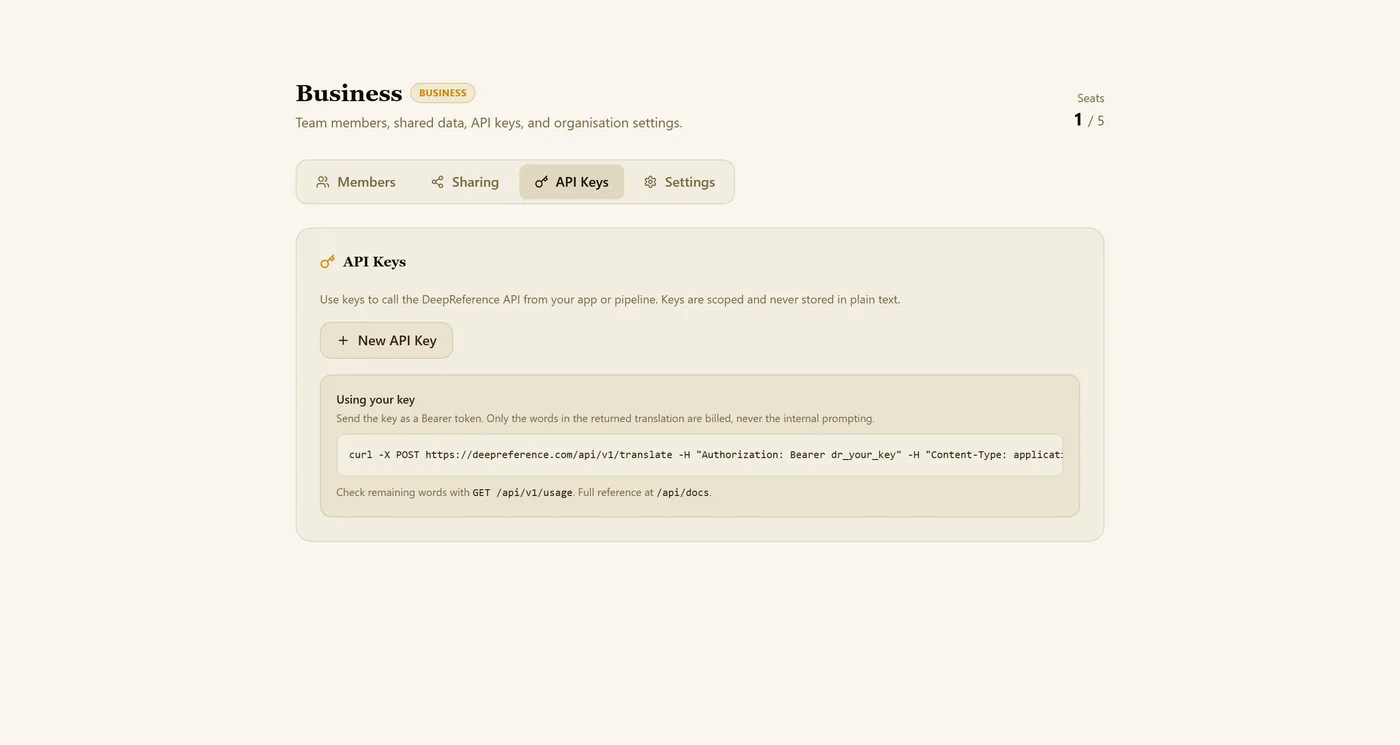Click the key icon on API Keys tab

tap(541, 182)
